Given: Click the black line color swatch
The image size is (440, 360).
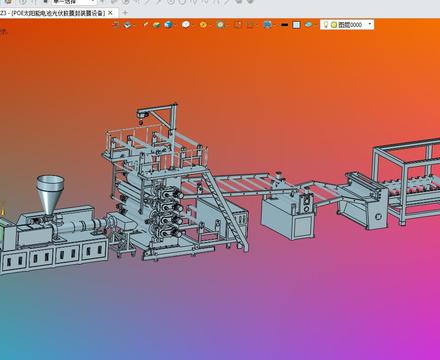Looking at the screenshot, I should click(x=284, y=25).
